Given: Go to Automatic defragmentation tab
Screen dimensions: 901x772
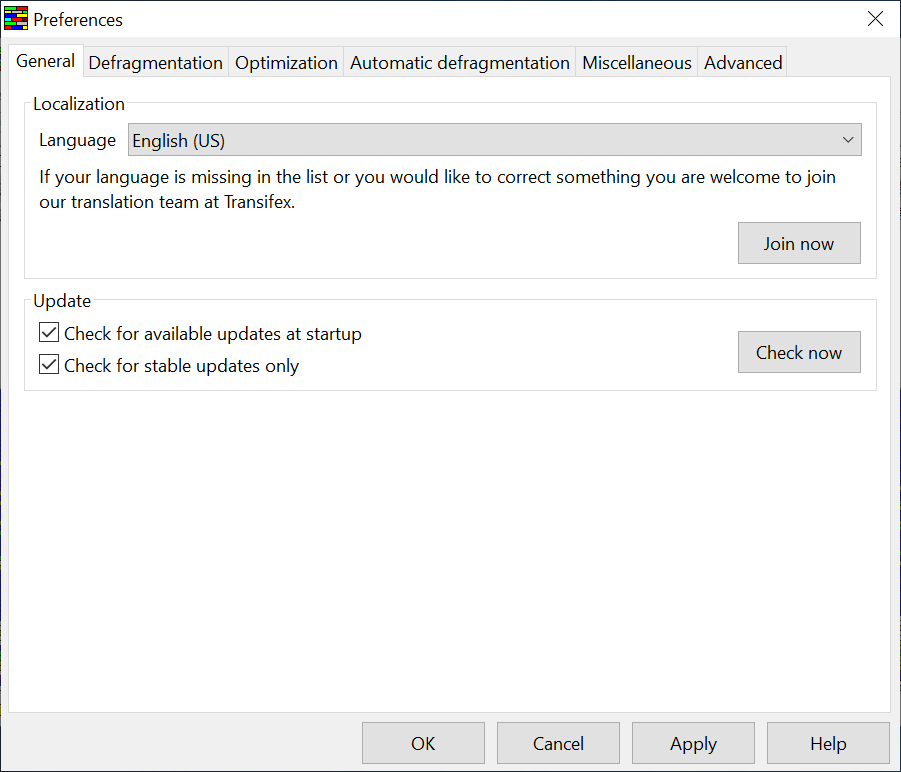Looking at the screenshot, I should click(459, 63).
